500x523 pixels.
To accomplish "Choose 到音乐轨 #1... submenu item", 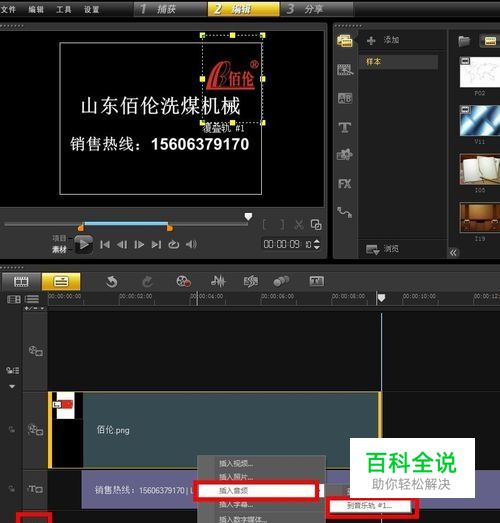I will pos(370,506).
